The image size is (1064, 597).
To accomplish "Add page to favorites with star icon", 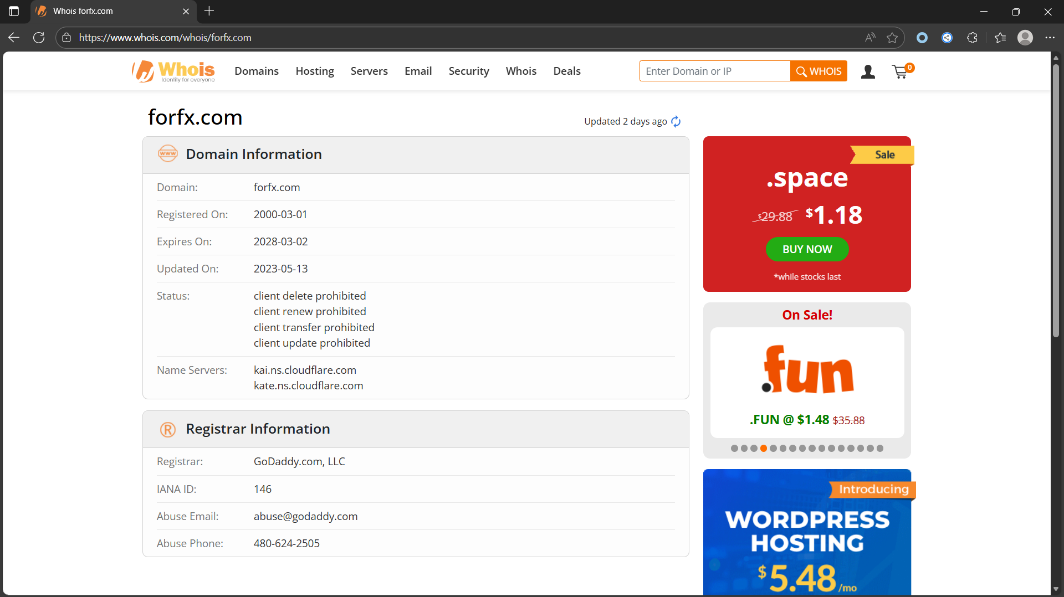I will tap(892, 38).
